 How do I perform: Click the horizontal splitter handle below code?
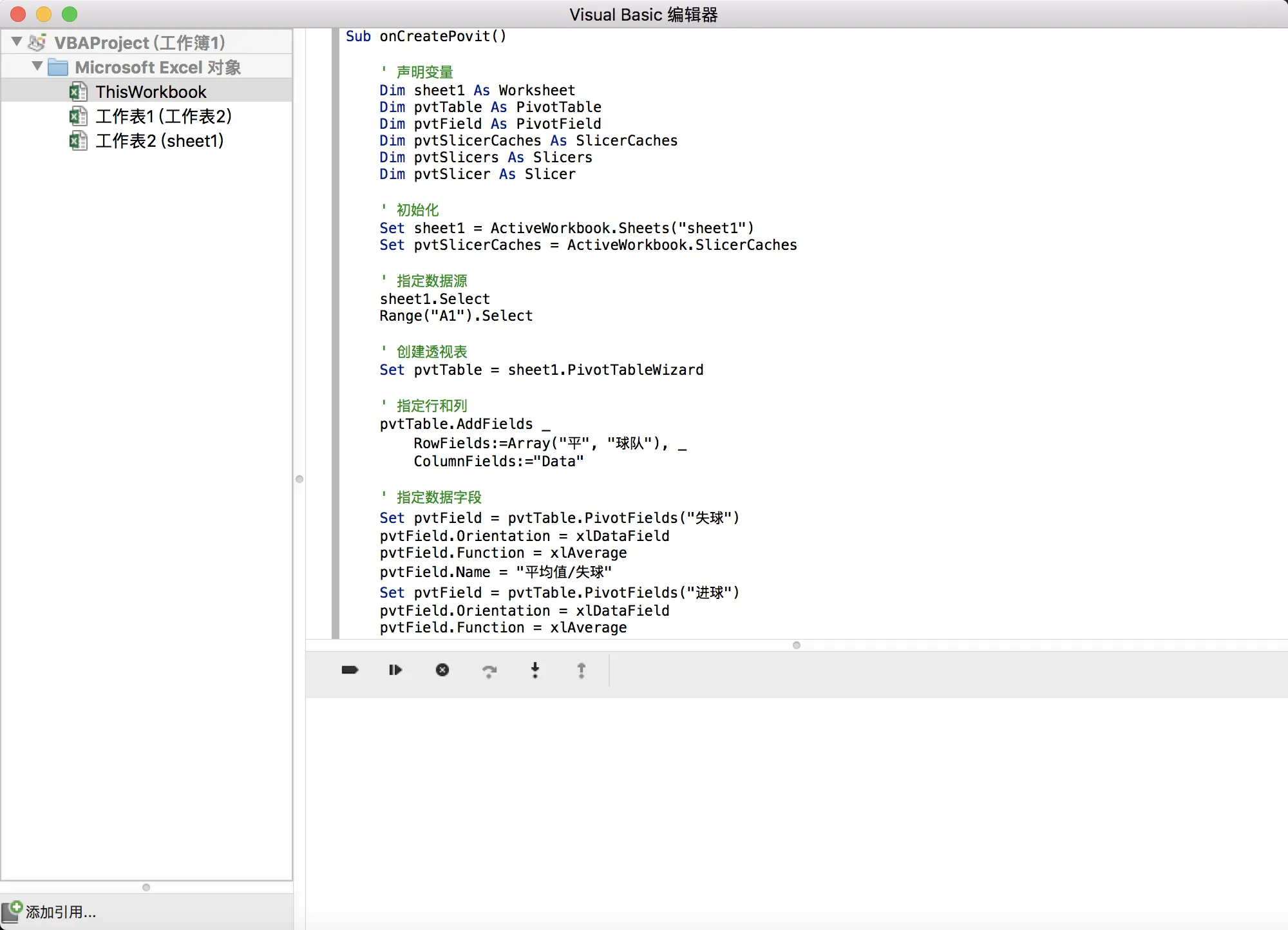[797, 645]
